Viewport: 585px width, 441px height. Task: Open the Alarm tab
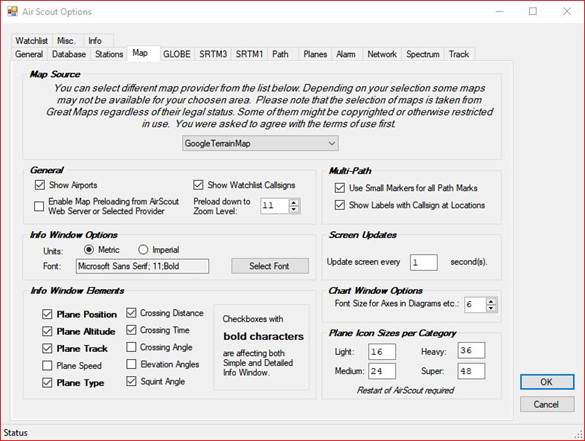pyautogui.click(x=346, y=54)
